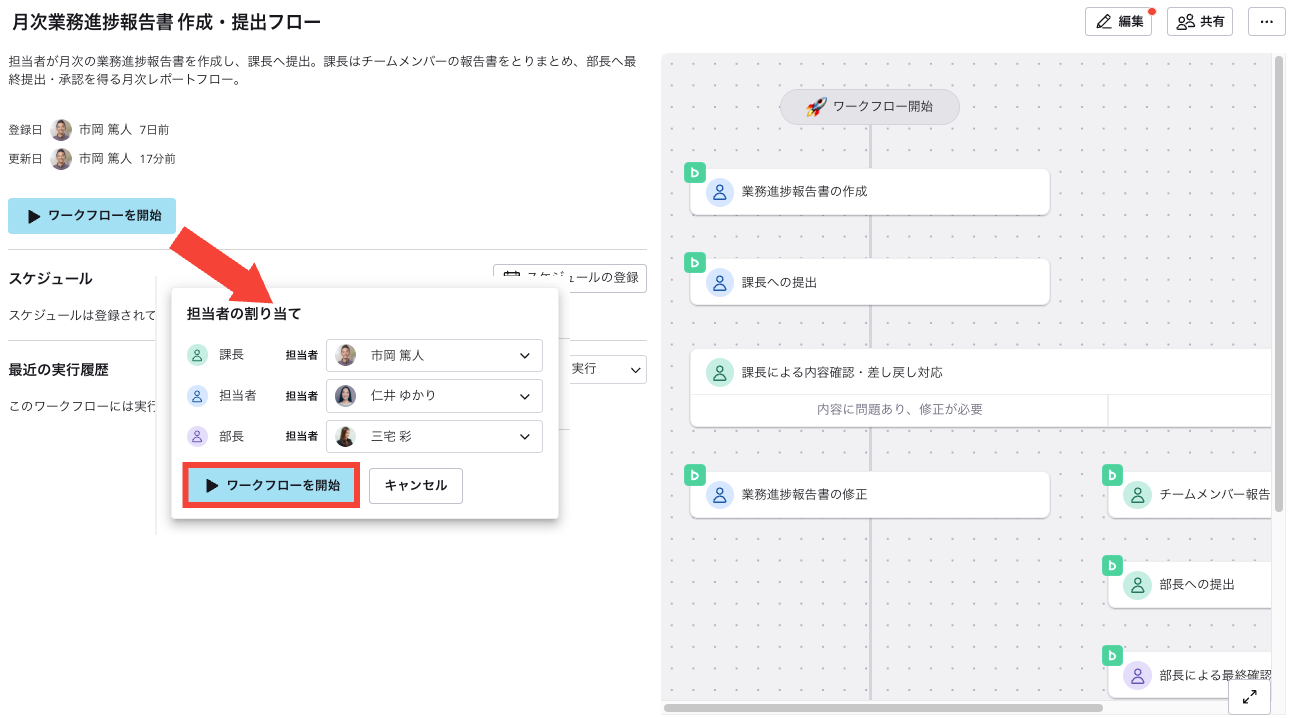The image size is (1296, 718).
Task: Click green badge on 部長への提出 card
Action: 1112,566
